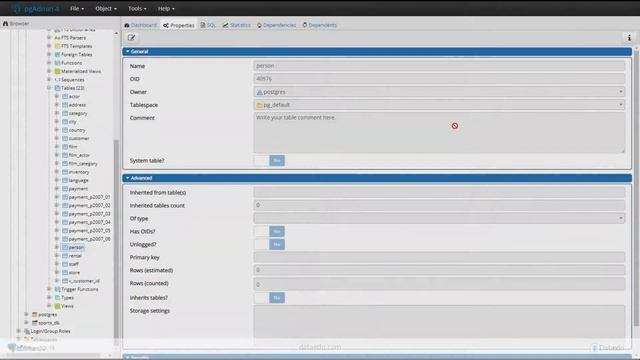Click the address table icon
Screen dimensions: 640x360
click(x=65, y=105)
